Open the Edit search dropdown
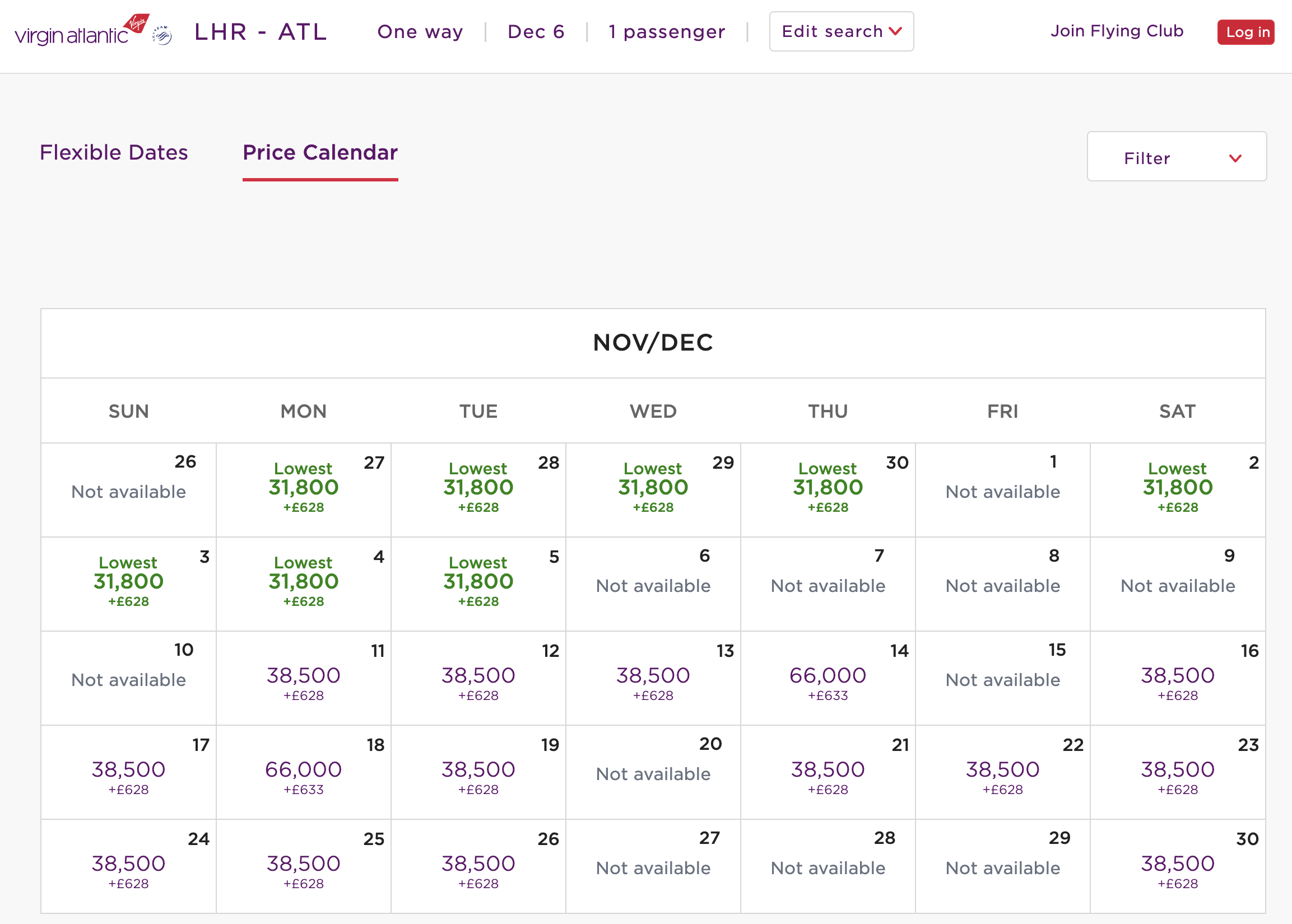 (841, 31)
